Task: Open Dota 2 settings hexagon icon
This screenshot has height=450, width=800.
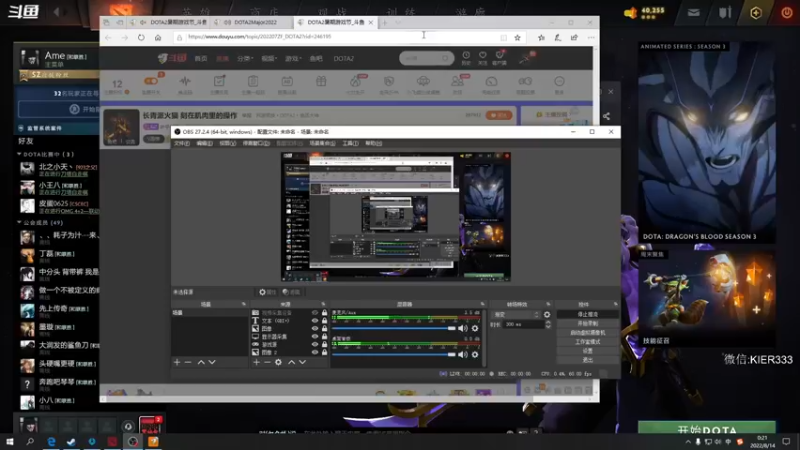Action: pyautogui.click(x=756, y=13)
